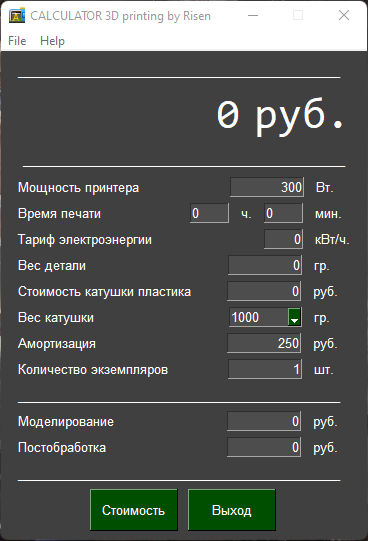Click the Стоимость катушки пластика label
Viewport: 368px width, 541px height.
(x=105, y=292)
